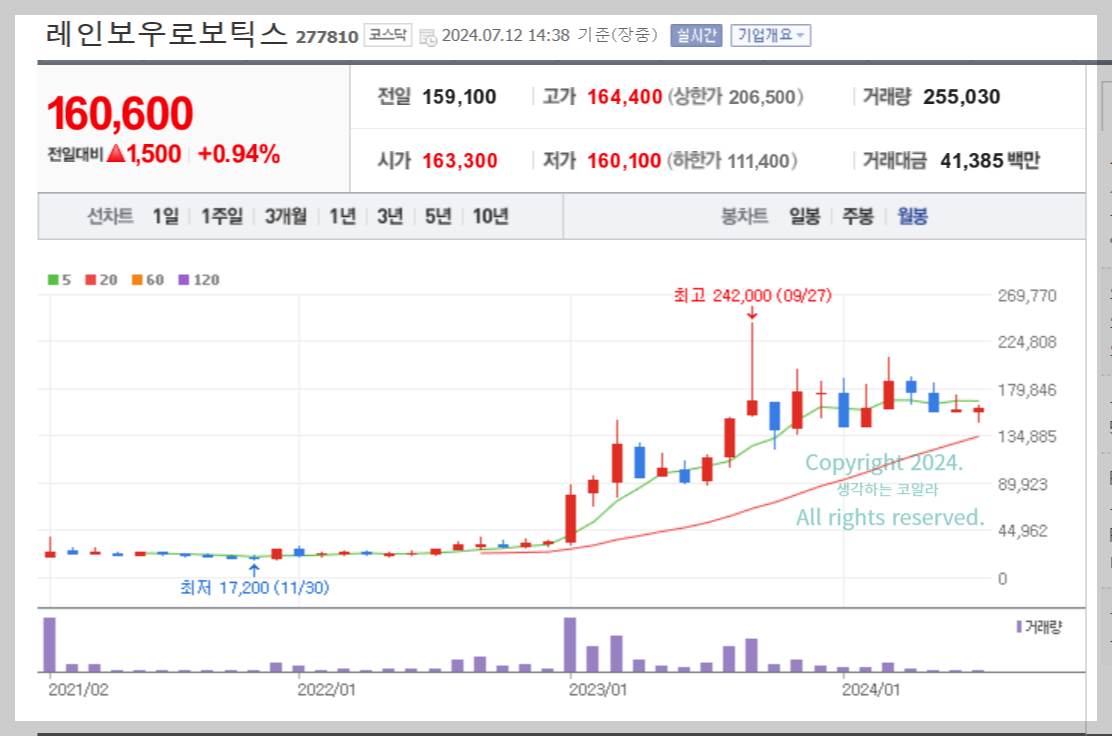Viewport: 1112px width, 736px height.
Task: Click the stock code 277810
Action: 327,37
